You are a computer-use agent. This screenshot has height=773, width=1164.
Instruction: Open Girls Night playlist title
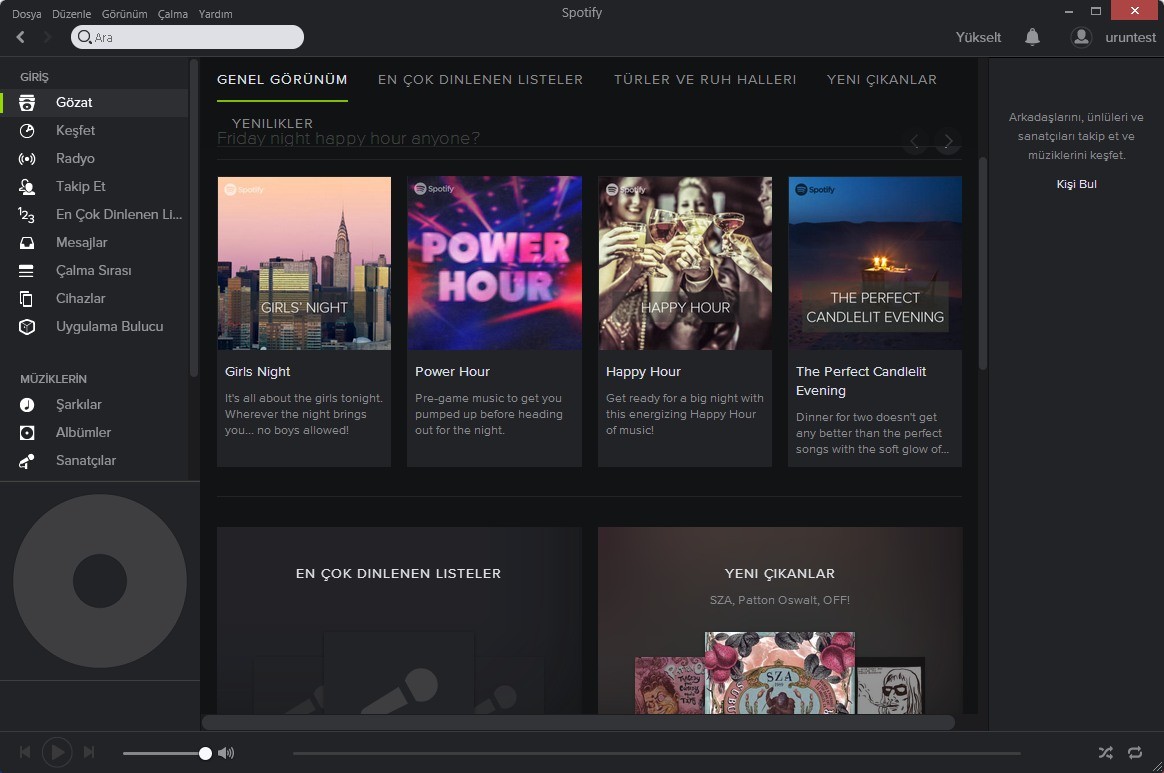[258, 371]
